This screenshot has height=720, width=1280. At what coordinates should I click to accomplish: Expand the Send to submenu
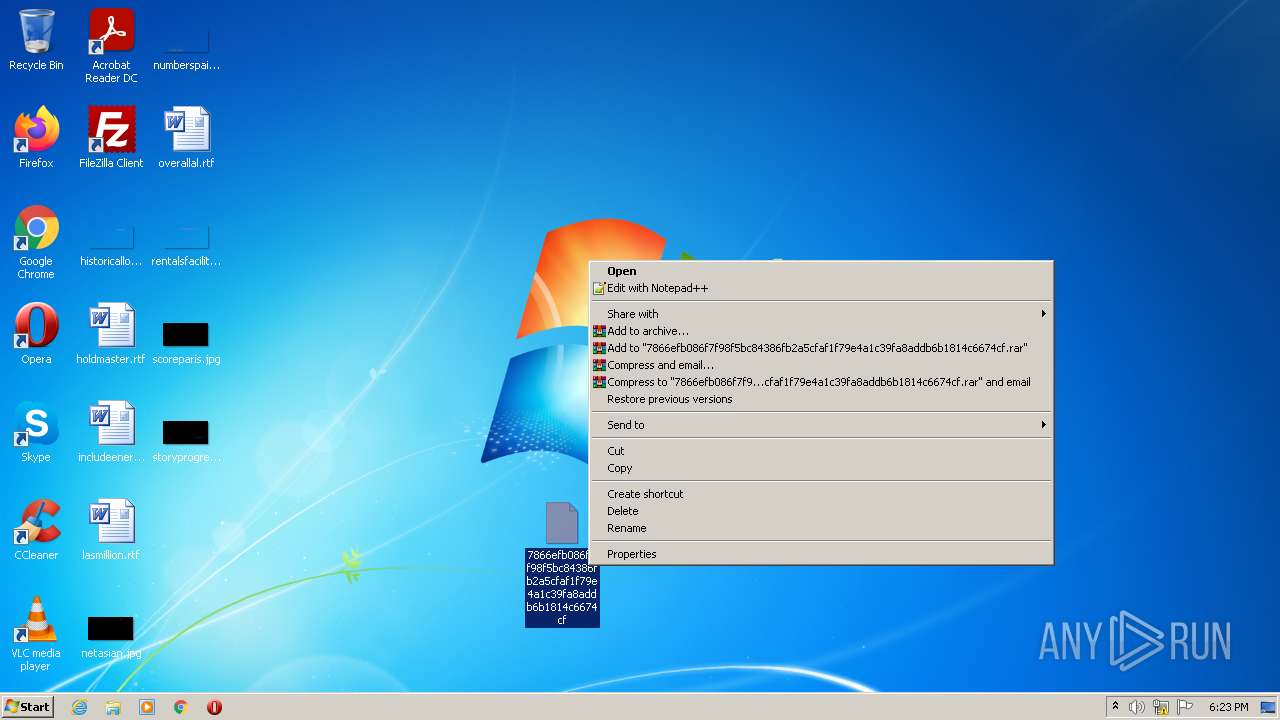821,425
